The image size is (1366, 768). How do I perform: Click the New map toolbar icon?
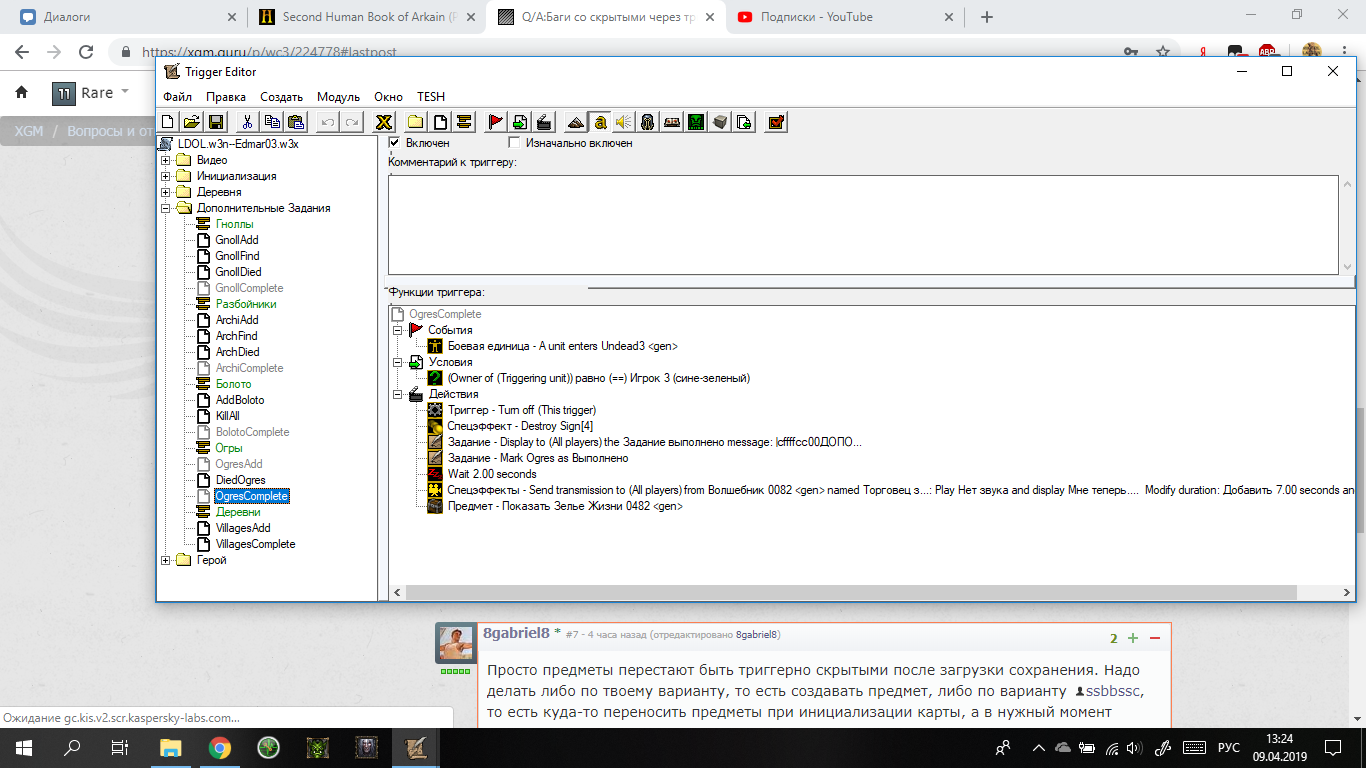pos(168,122)
